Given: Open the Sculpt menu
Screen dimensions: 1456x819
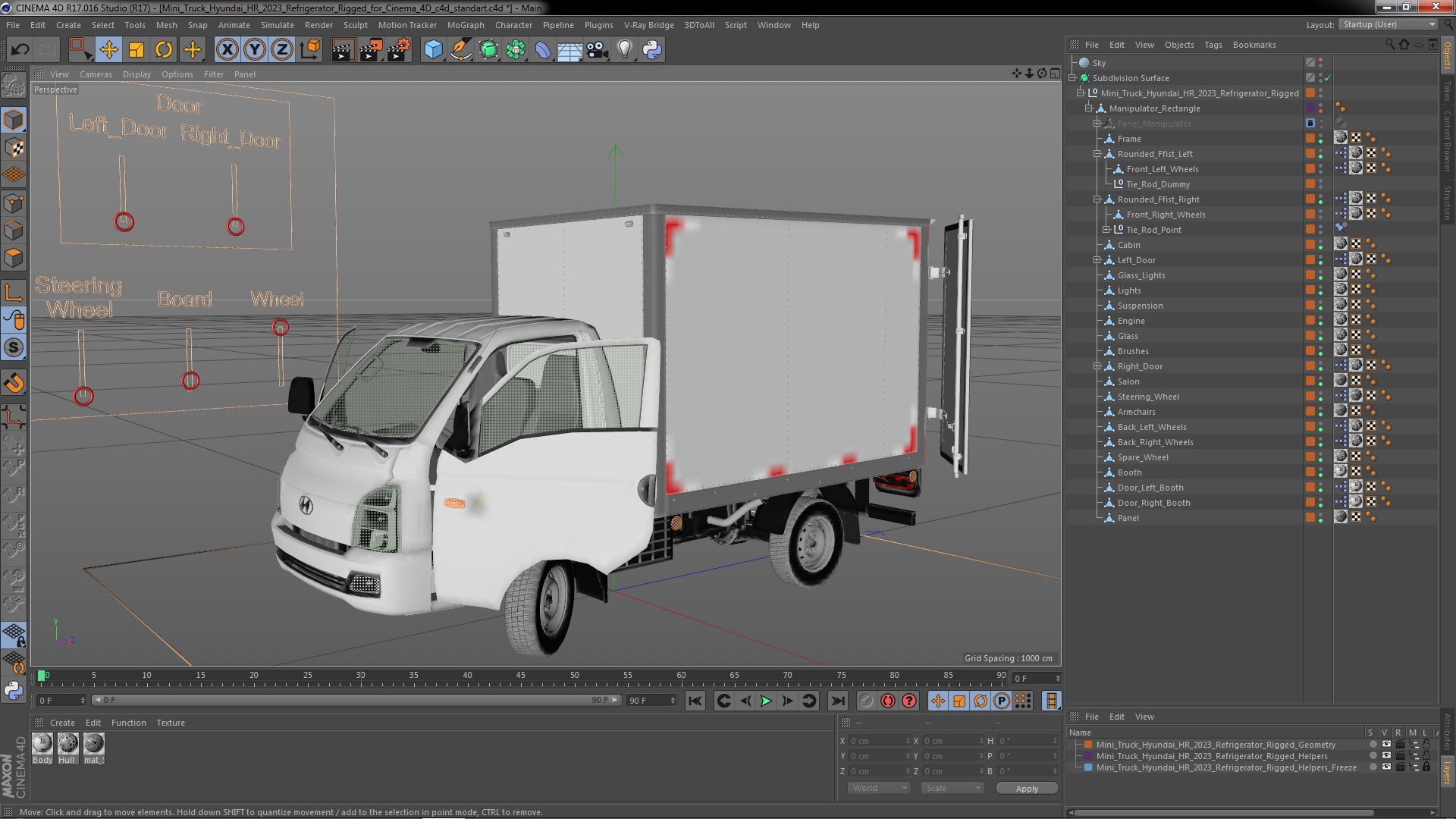Looking at the screenshot, I should click(355, 25).
